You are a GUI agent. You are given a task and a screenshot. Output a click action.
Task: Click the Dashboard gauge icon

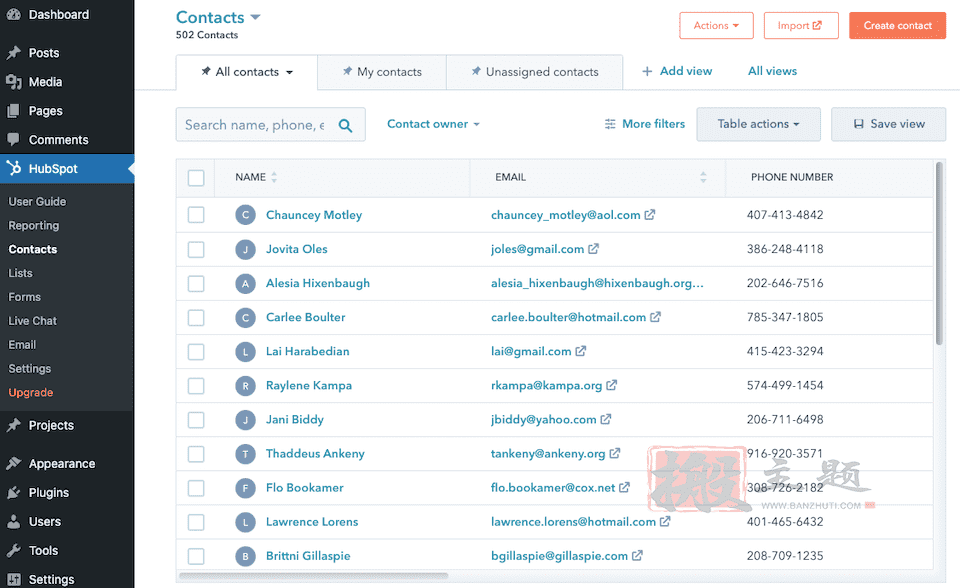pyautogui.click(x=13, y=14)
